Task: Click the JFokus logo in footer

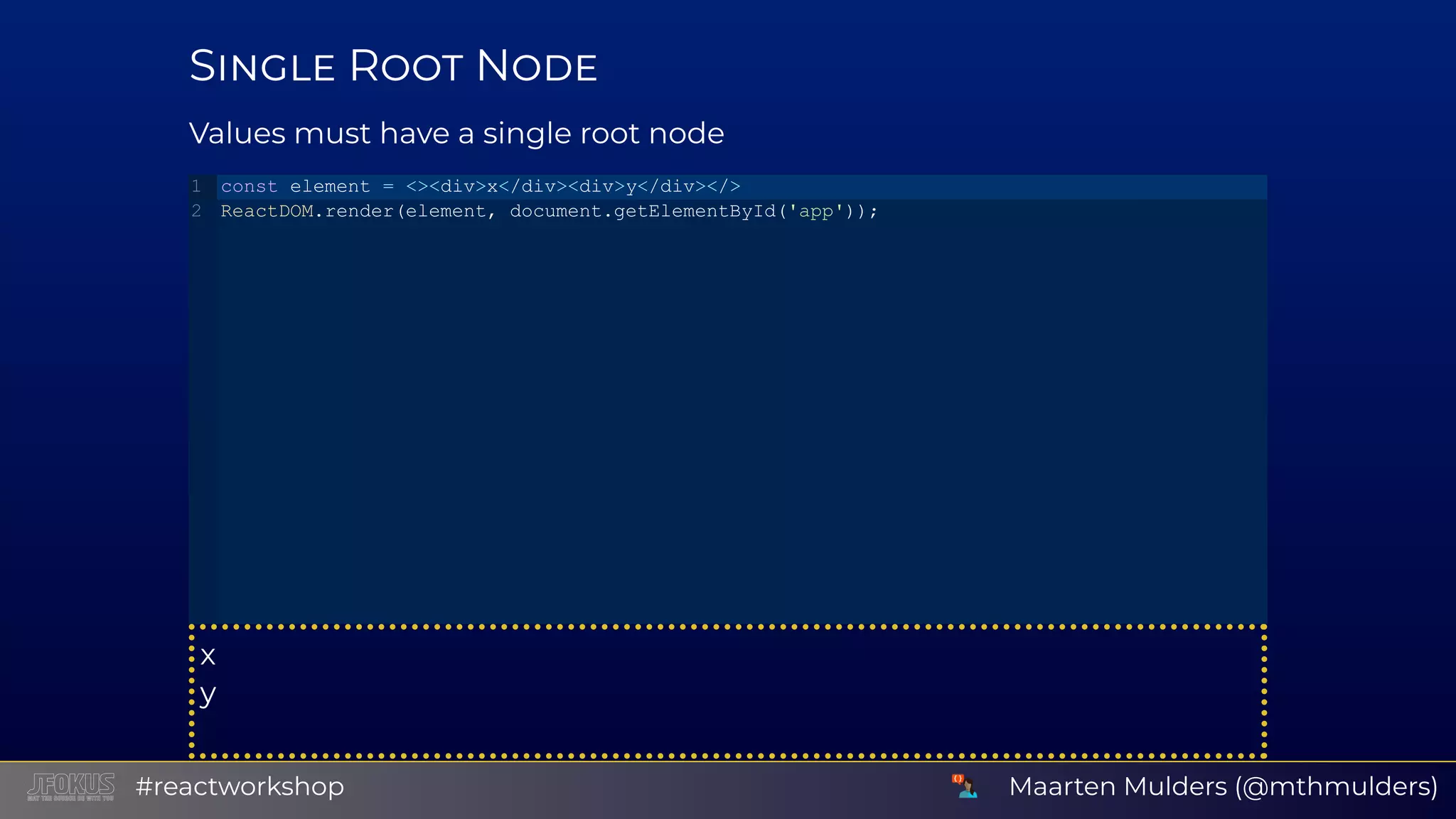Action: (71, 787)
